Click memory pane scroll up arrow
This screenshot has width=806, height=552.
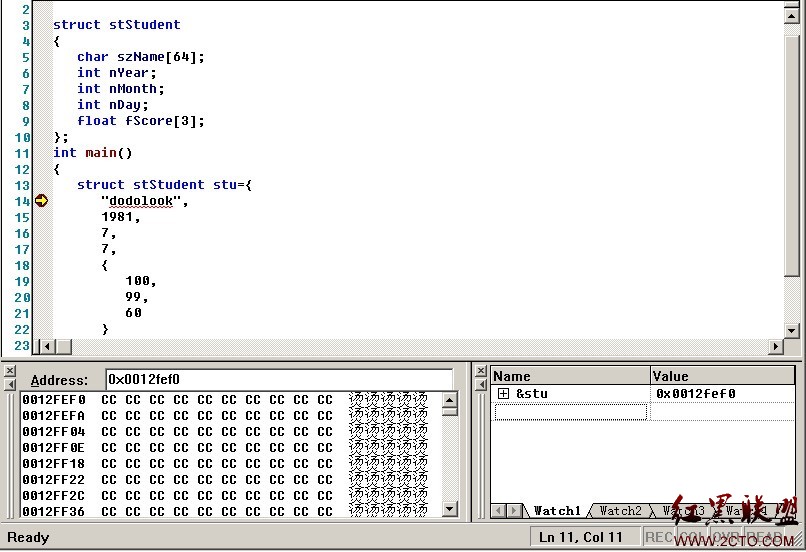pos(449,399)
